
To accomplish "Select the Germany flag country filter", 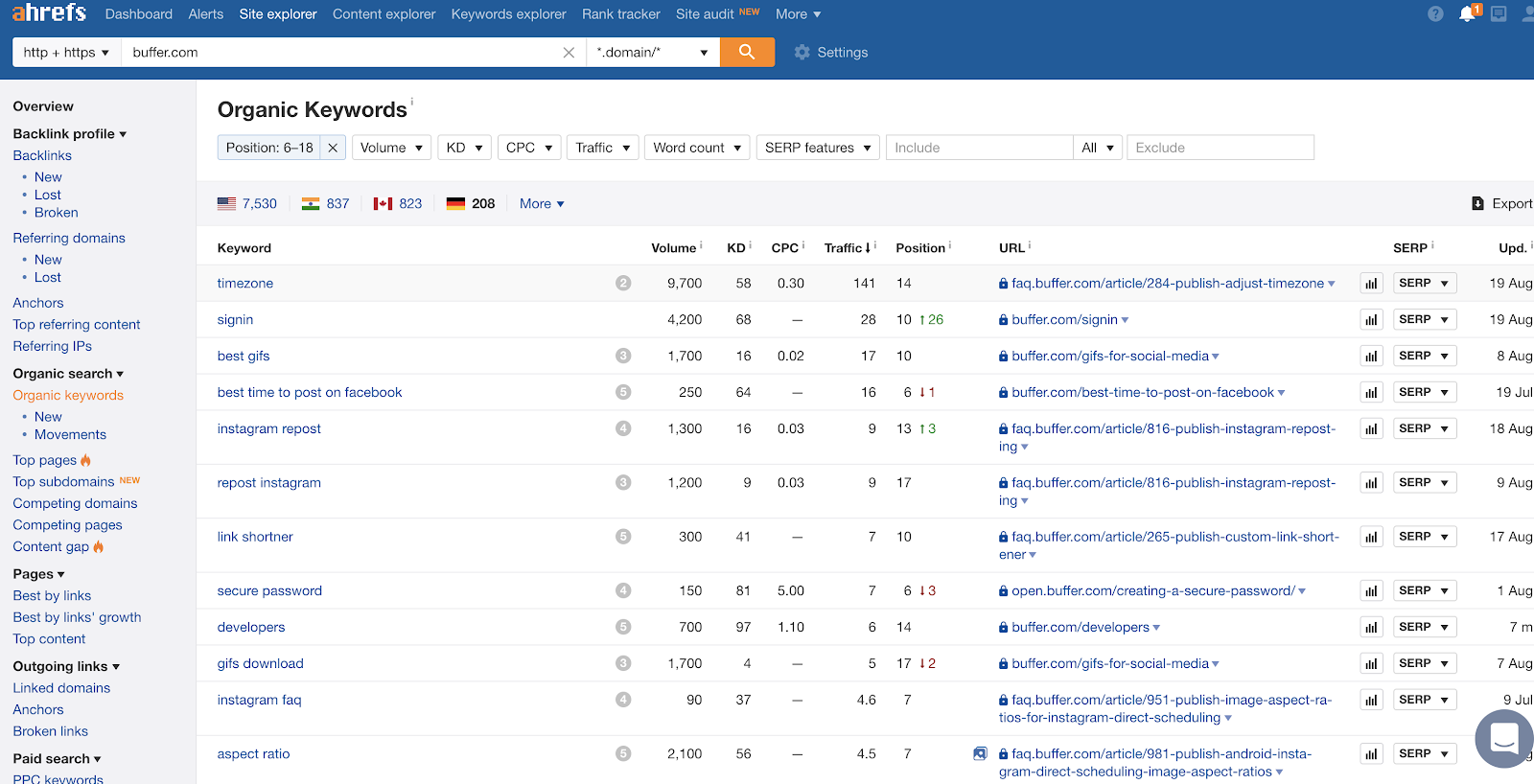I will point(456,203).
